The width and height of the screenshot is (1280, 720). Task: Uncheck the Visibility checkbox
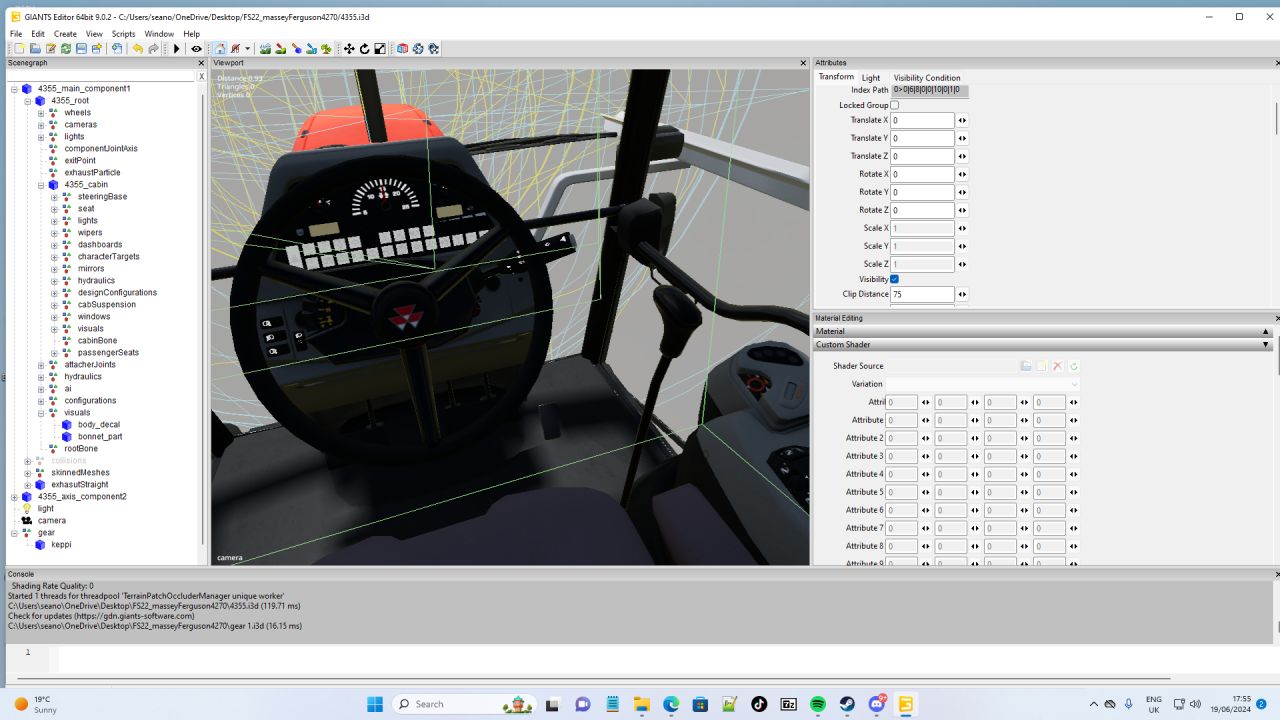click(894, 279)
